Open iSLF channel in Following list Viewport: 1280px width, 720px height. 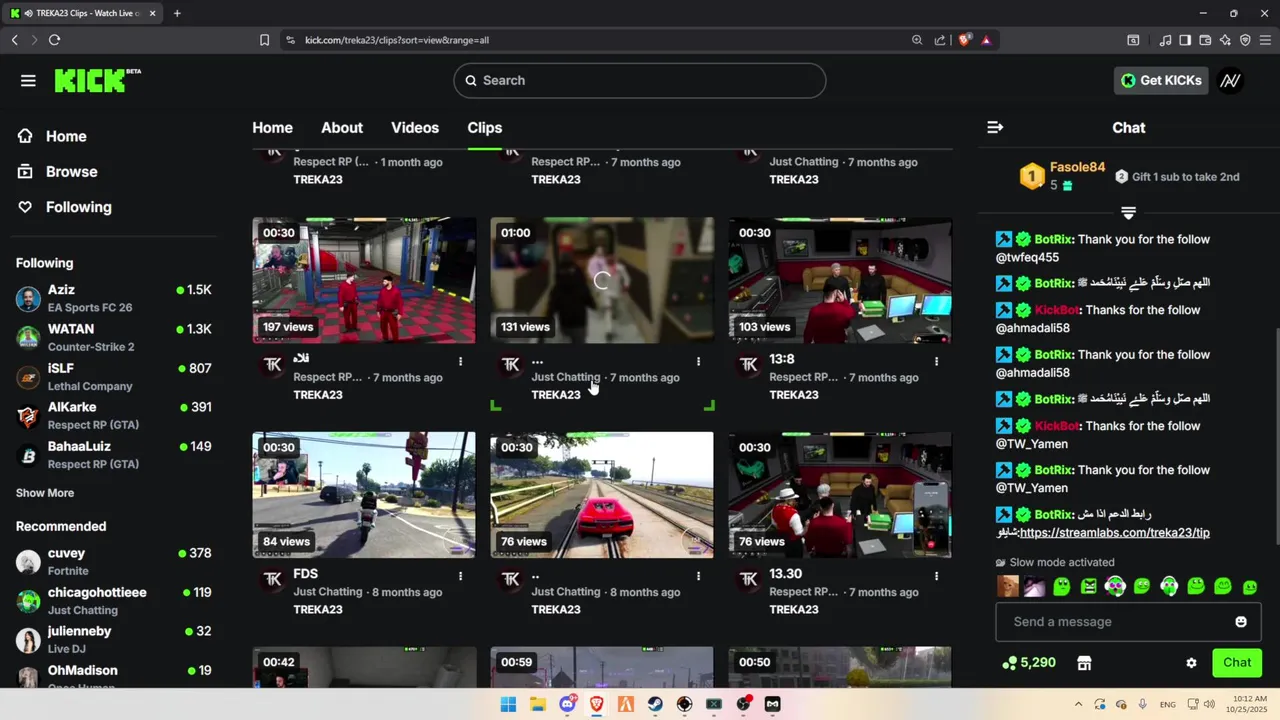113,376
